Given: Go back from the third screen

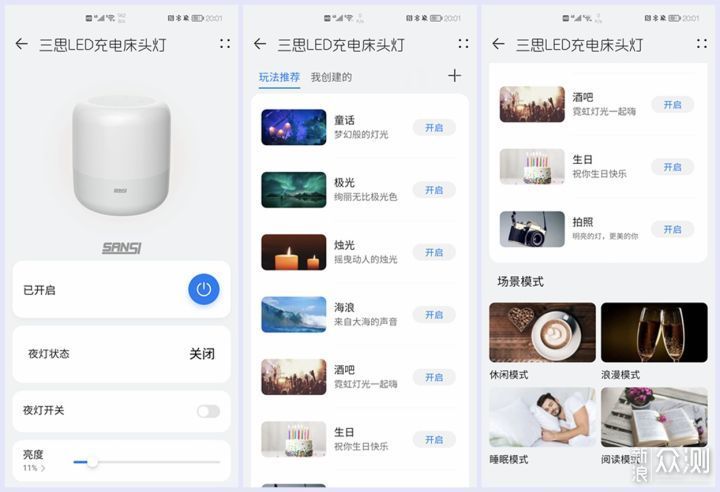Looking at the screenshot, I should click(x=498, y=44).
